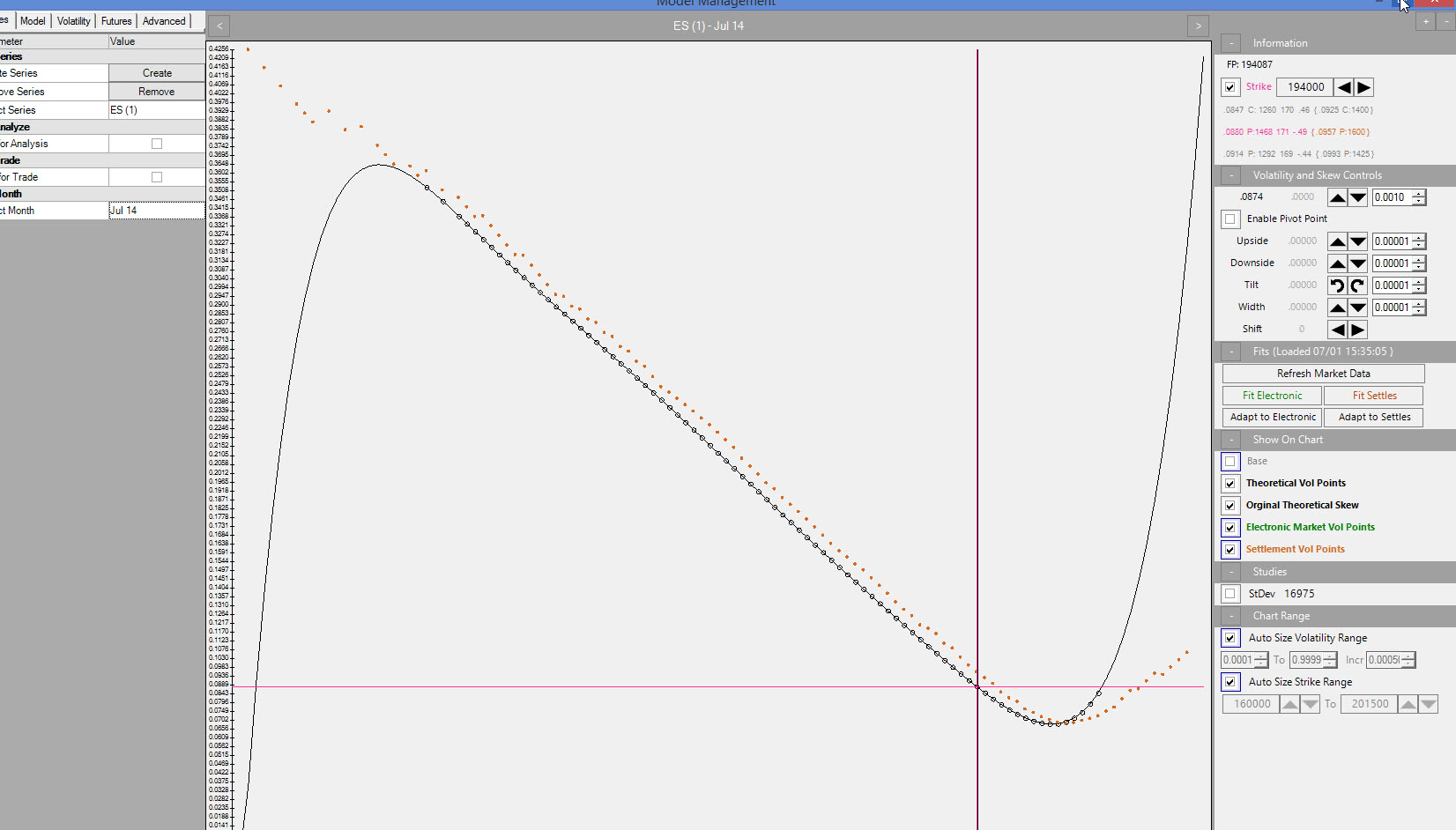
Task: Click the Upside up arrow
Action: (1338, 241)
